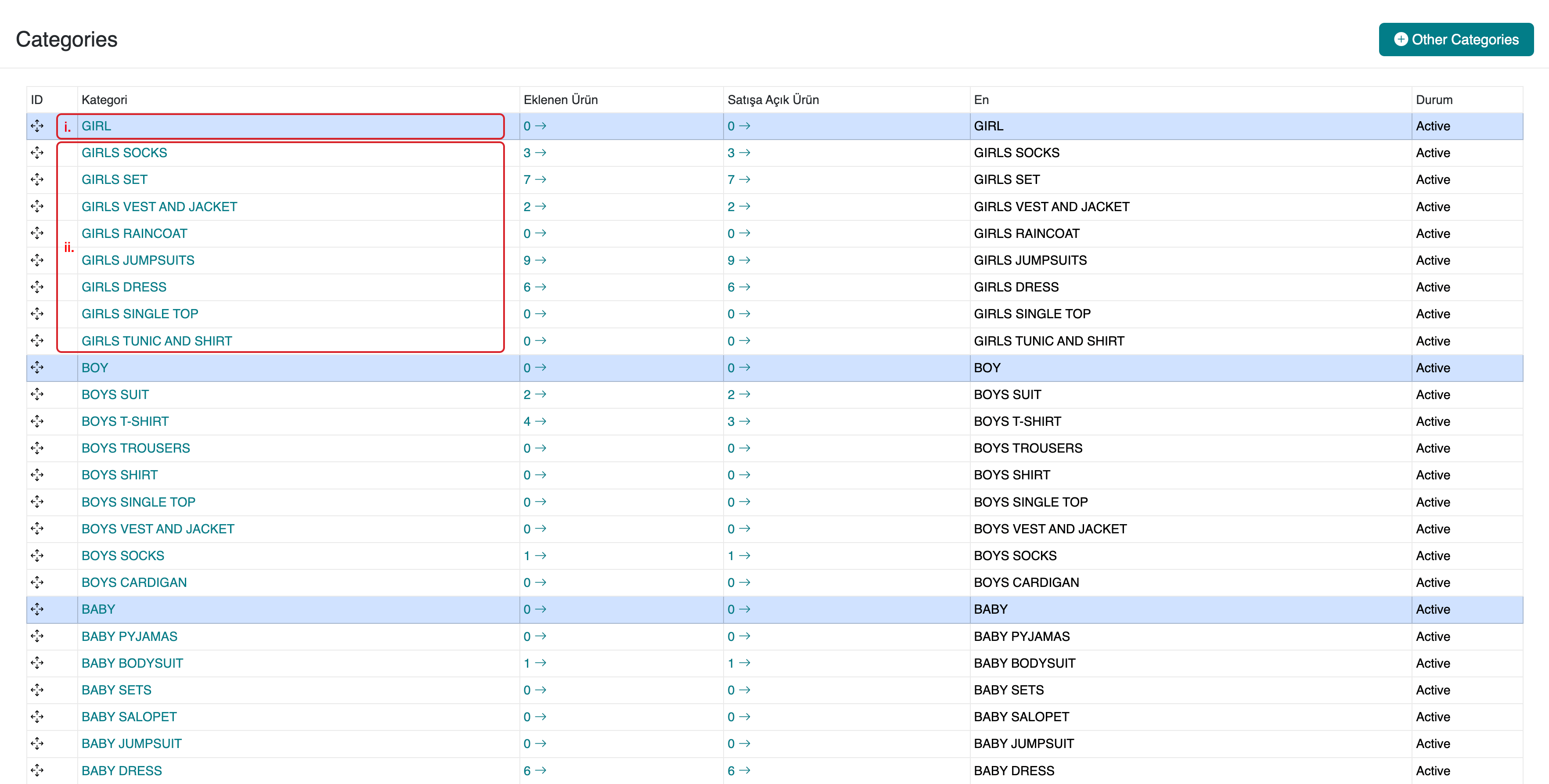
Task: Click the move icon next to BOY row
Action: [37, 367]
